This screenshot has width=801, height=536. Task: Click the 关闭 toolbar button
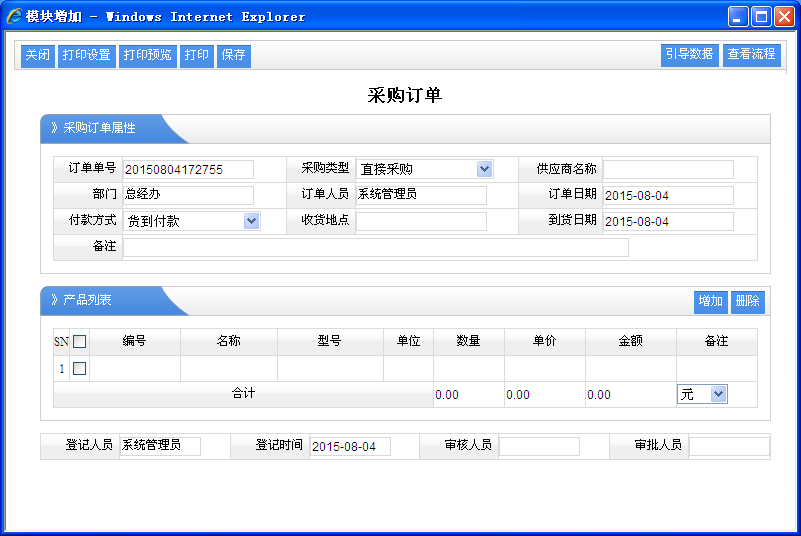(38, 55)
